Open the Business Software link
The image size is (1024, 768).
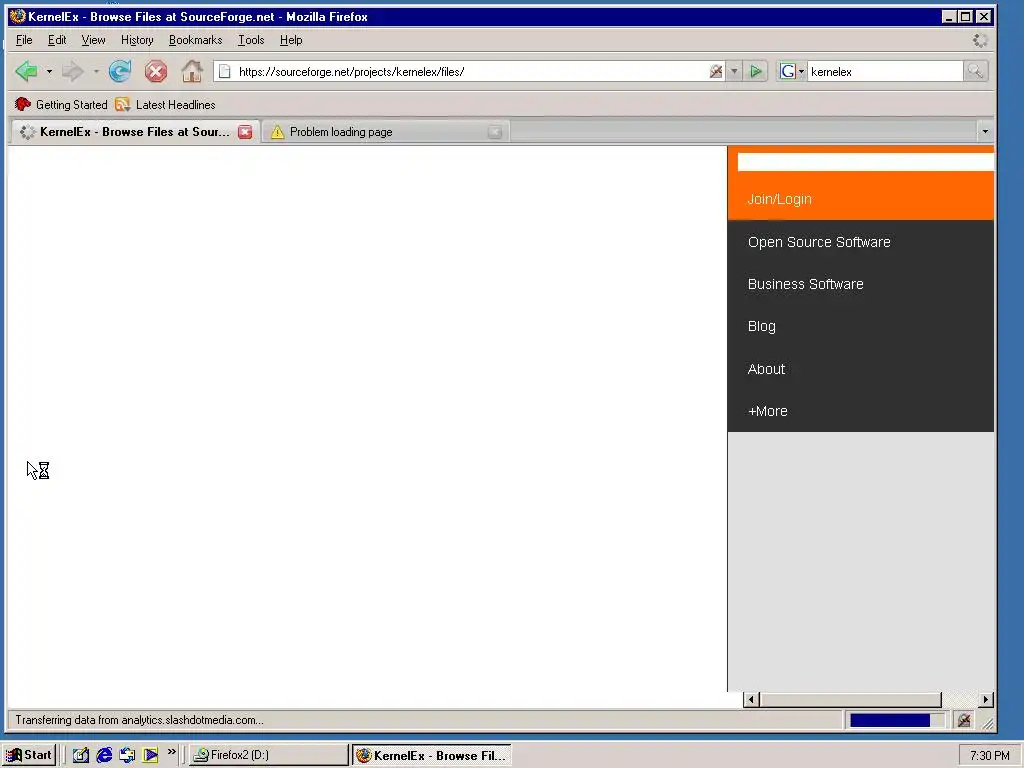pos(805,284)
